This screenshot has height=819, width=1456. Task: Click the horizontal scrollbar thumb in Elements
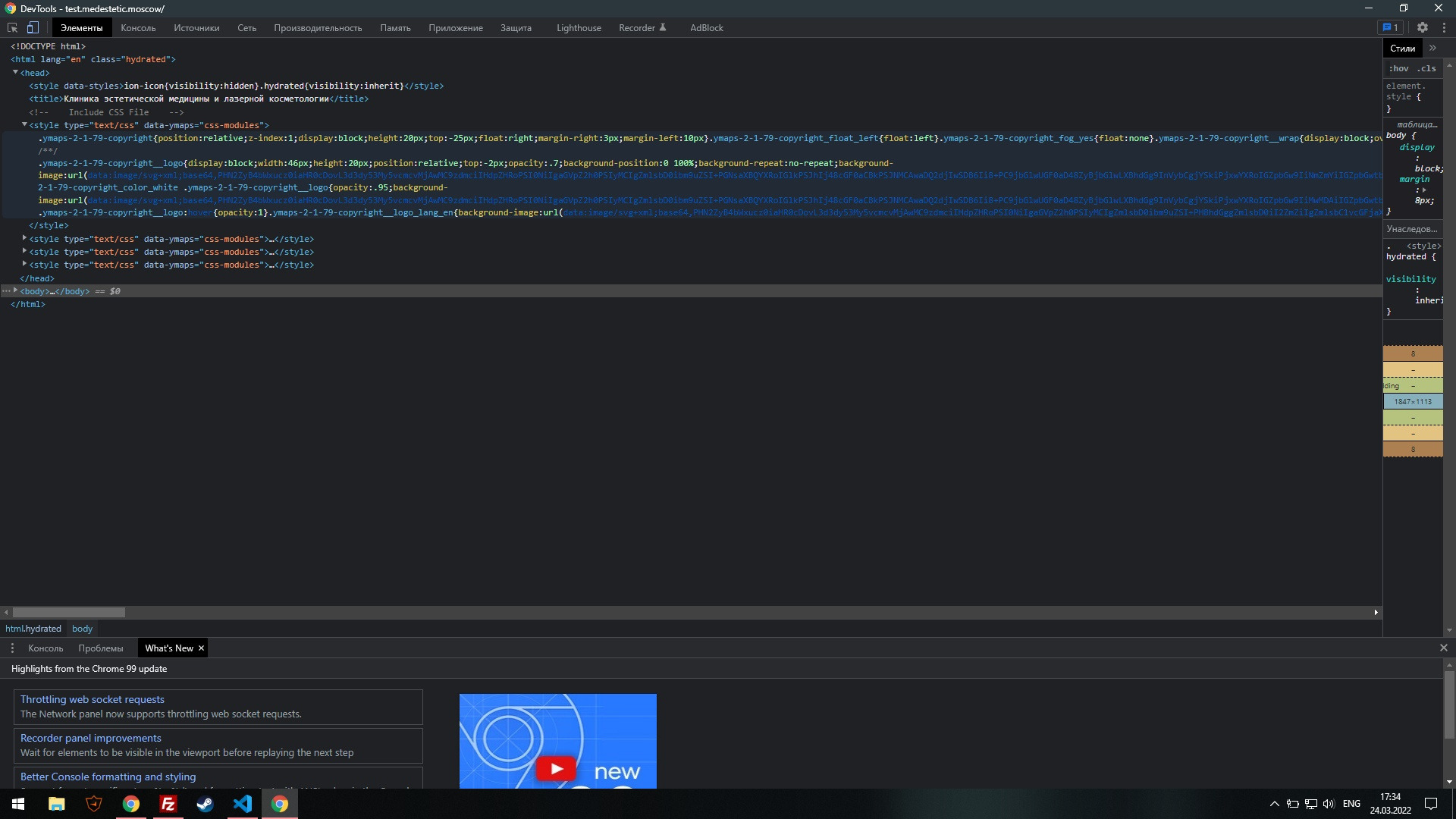pos(68,612)
